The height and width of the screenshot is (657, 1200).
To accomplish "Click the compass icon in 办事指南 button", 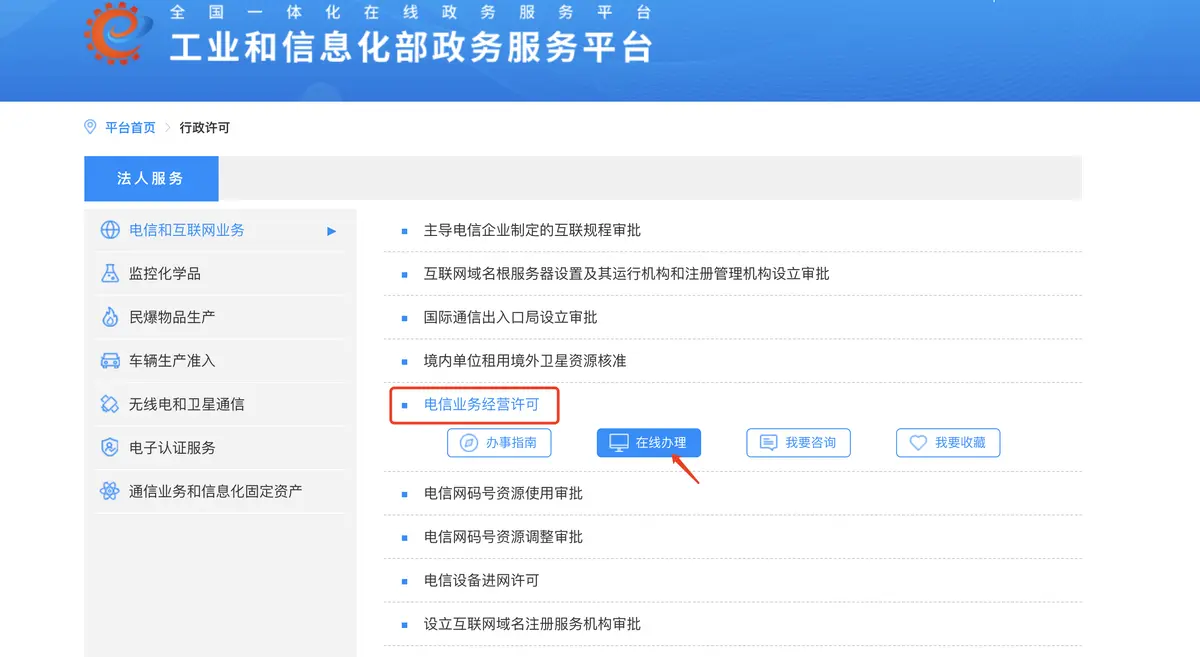I will pyautogui.click(x=468, y=442).
